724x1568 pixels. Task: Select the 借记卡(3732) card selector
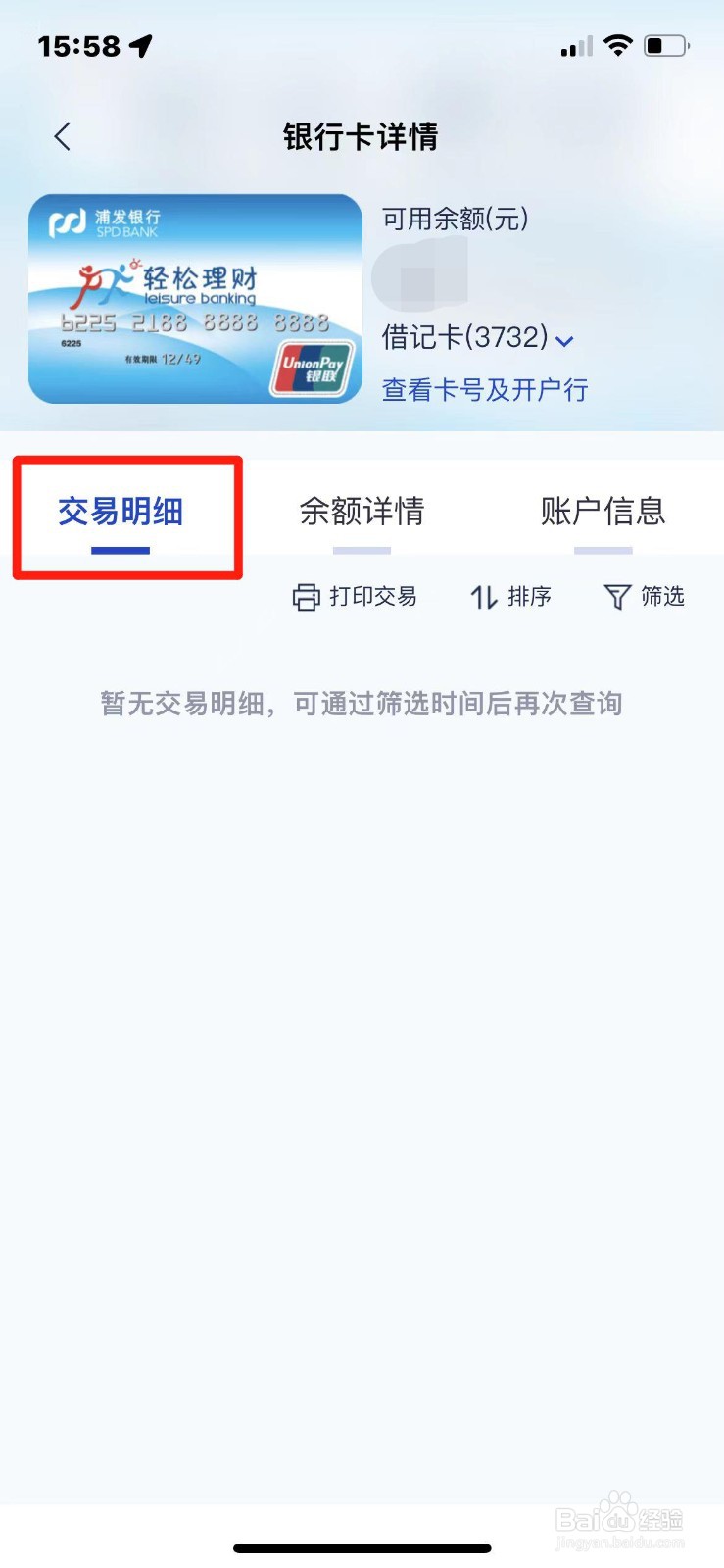tap(477, 337)
